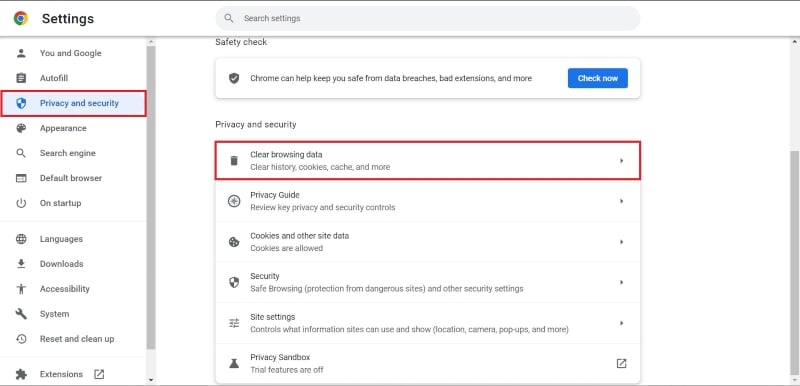Image resolution: width=800 pixels, height=386 pixels.
Task: Click the sidebar scrollbar up arrow
Action: 151,42
